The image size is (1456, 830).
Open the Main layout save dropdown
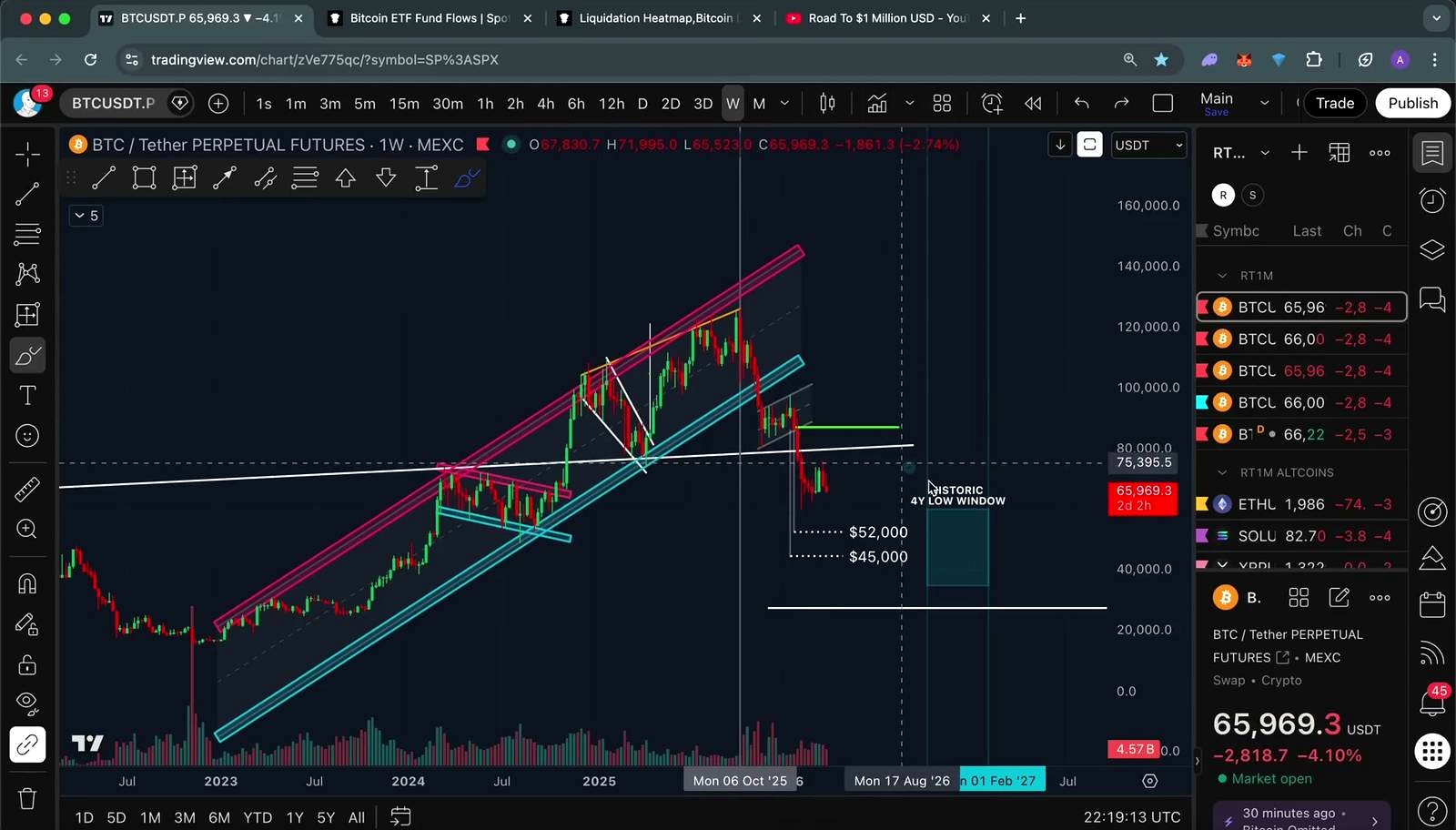pyautogui.click(x=1264, y=104)
